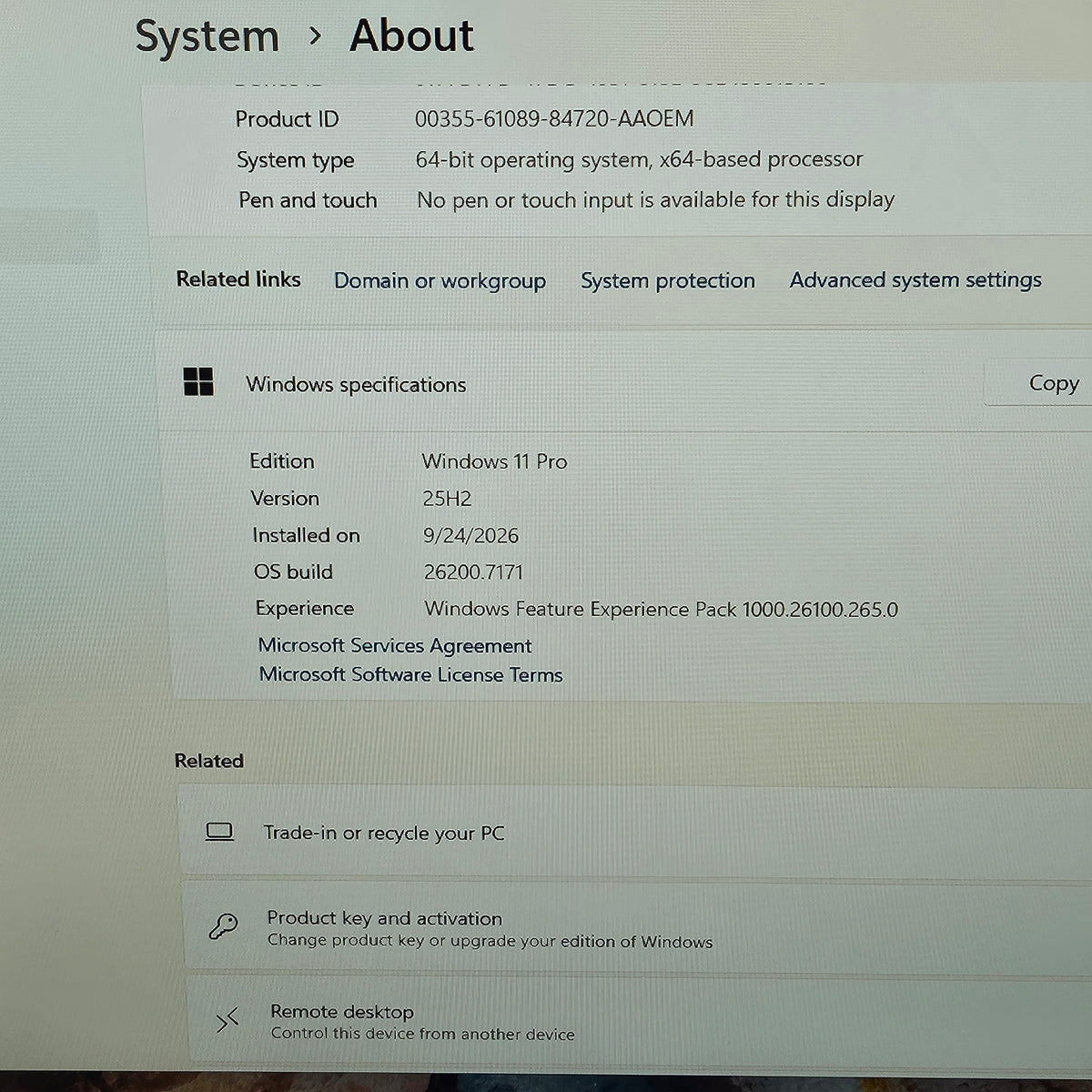Open Domain or workgroup link
Viewport: 1092px width, 1092px height.
click(440, 280)
